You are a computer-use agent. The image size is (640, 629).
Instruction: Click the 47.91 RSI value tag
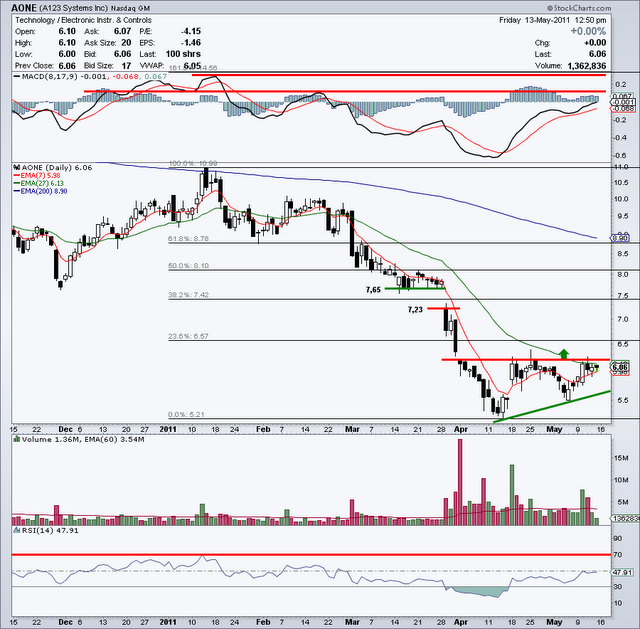coord(621,573)
